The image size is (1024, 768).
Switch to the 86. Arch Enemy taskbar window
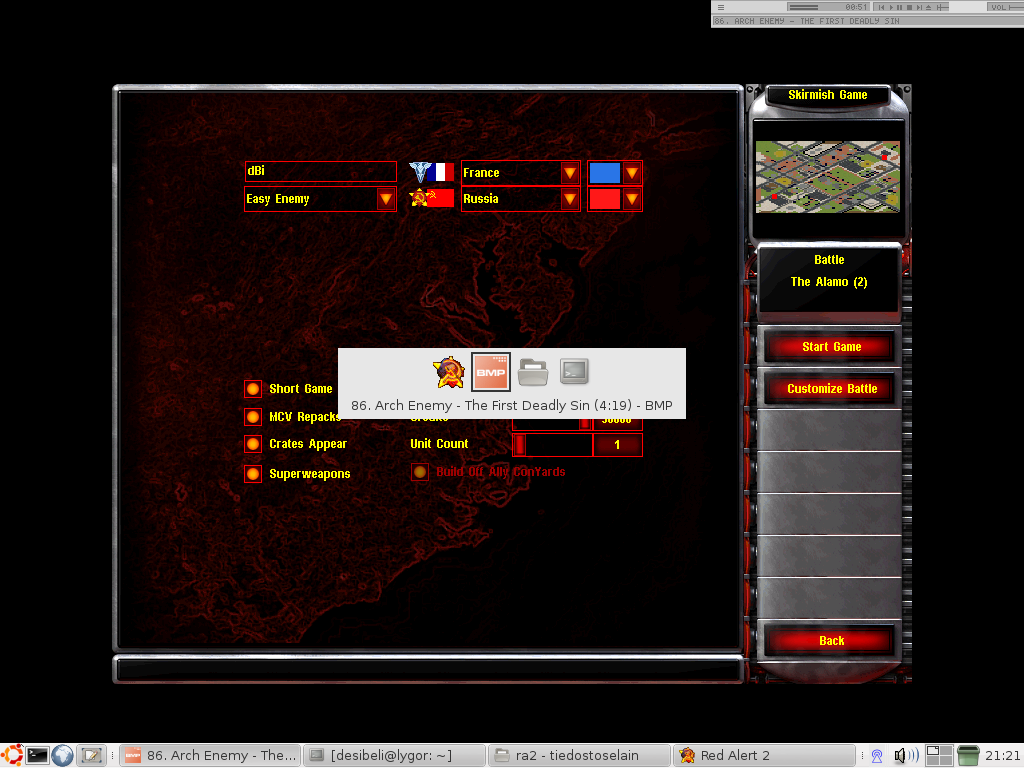210,756
